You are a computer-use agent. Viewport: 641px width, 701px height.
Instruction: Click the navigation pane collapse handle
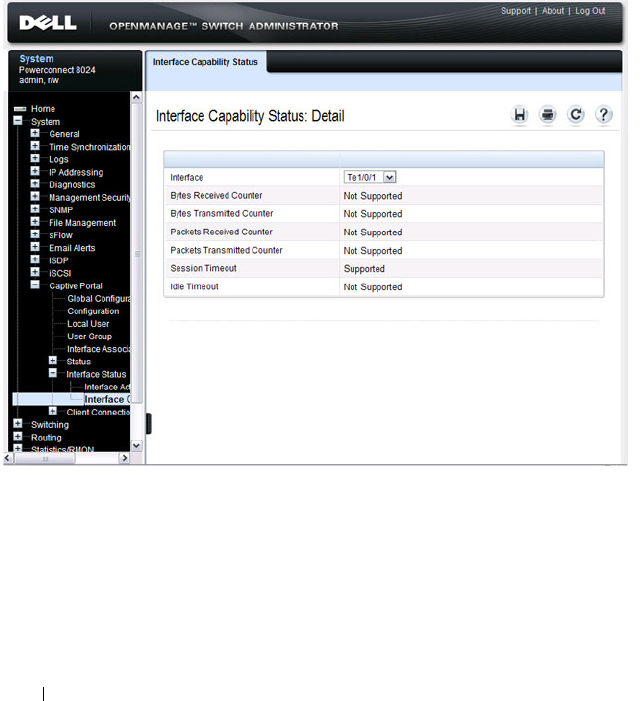tap(149, 423)
